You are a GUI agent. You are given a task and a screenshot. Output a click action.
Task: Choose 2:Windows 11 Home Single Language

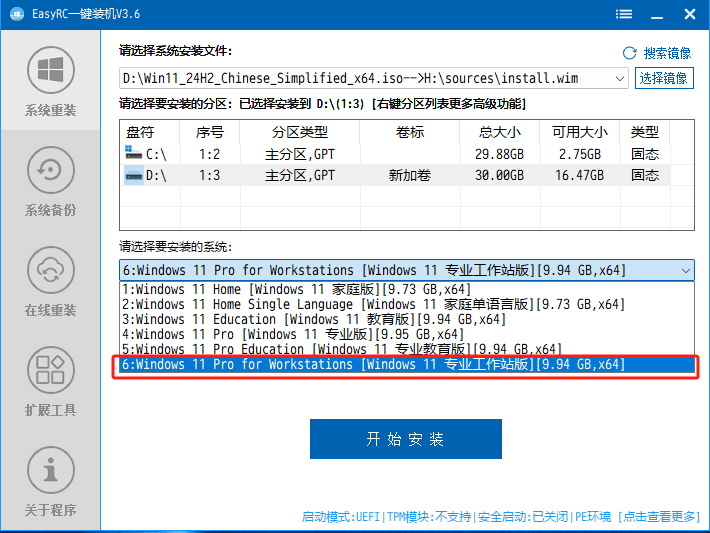click(x=407, y=304)
